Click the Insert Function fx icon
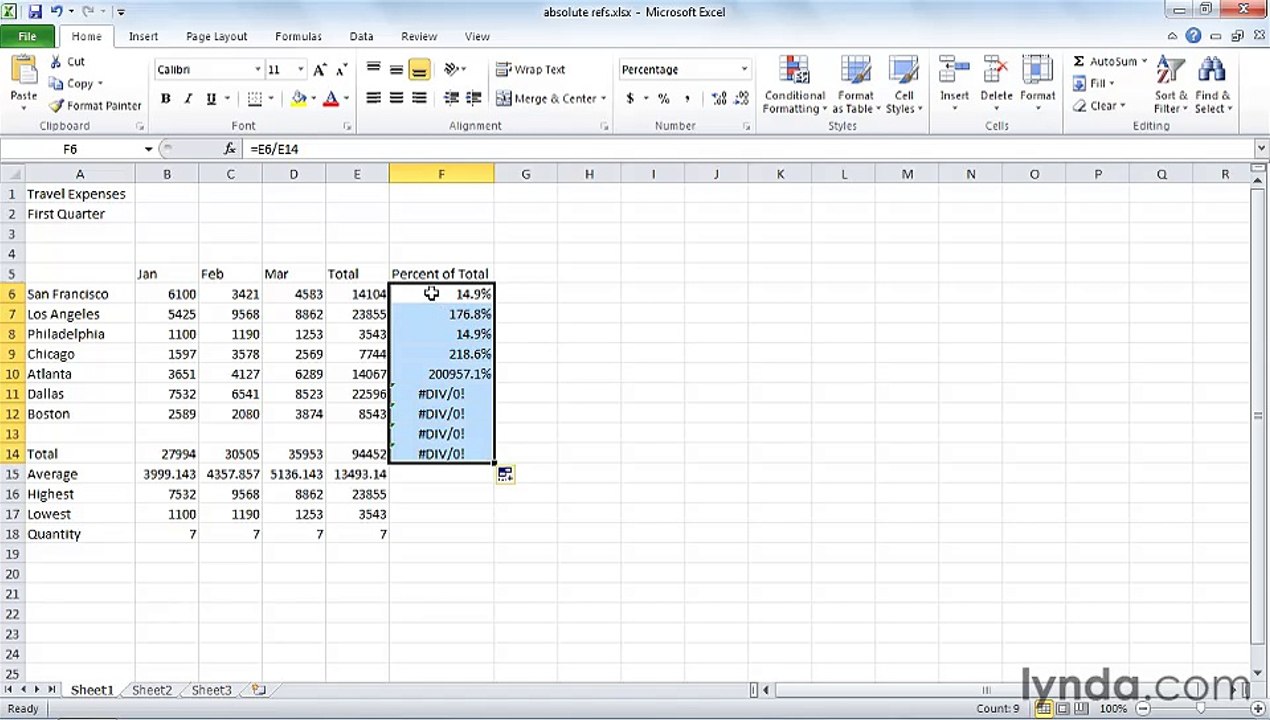Screen dimensions: 1270x720 [x=230, y=149]
